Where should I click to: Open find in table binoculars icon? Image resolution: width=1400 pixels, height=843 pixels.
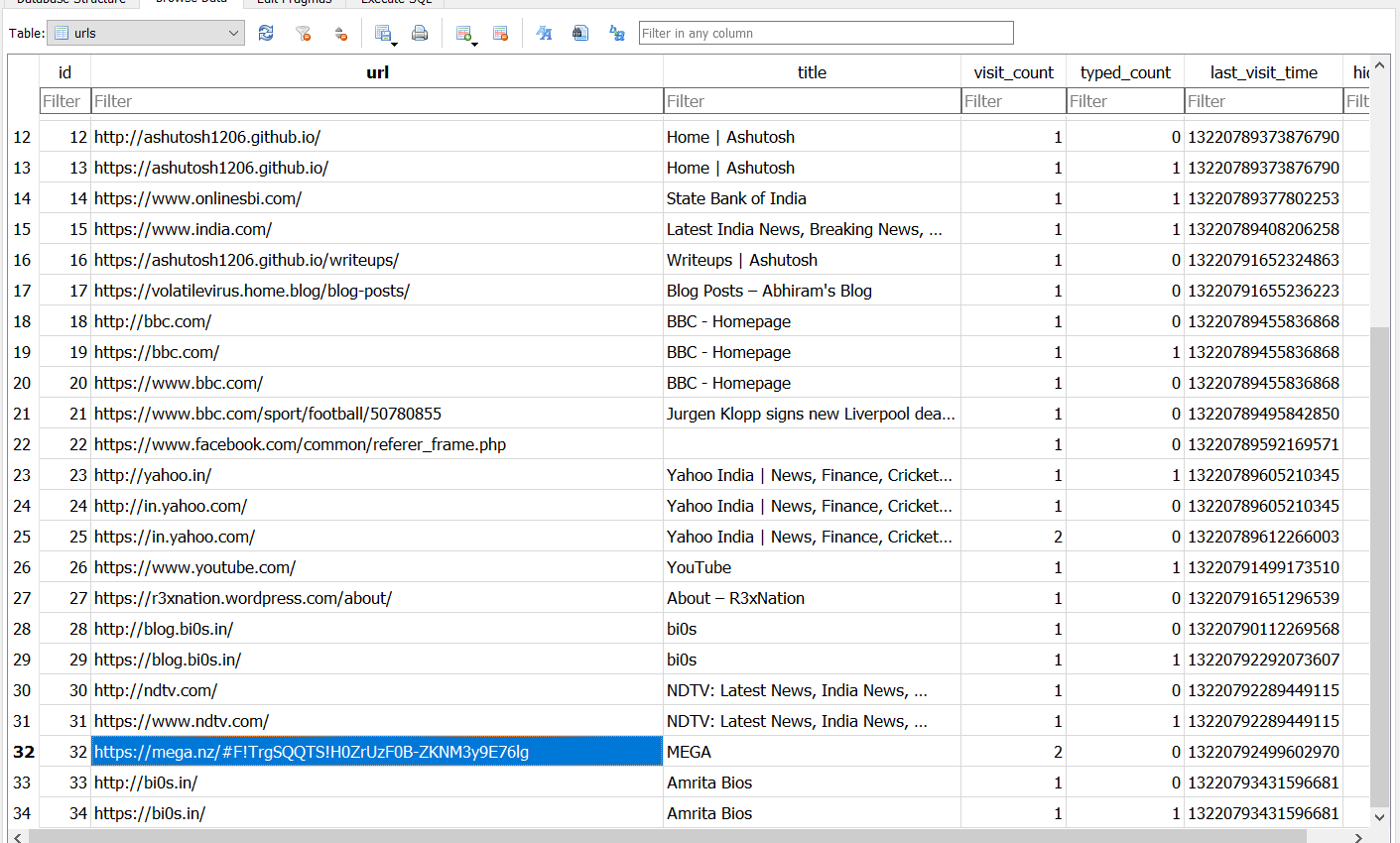(580, 33)
